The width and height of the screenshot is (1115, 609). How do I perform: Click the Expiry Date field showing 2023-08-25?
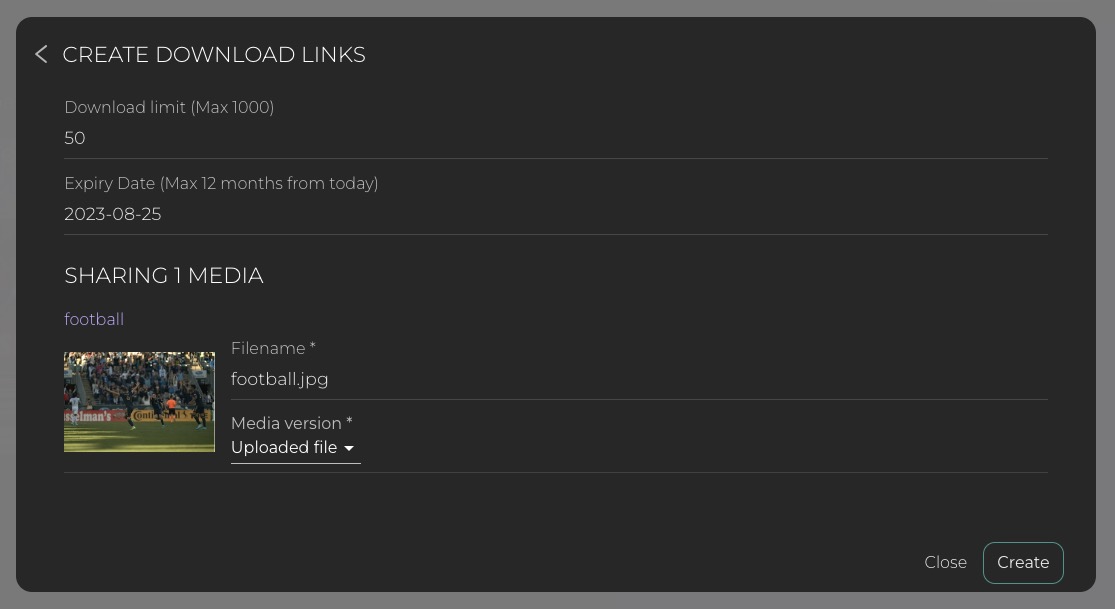(x=555, y=214)
